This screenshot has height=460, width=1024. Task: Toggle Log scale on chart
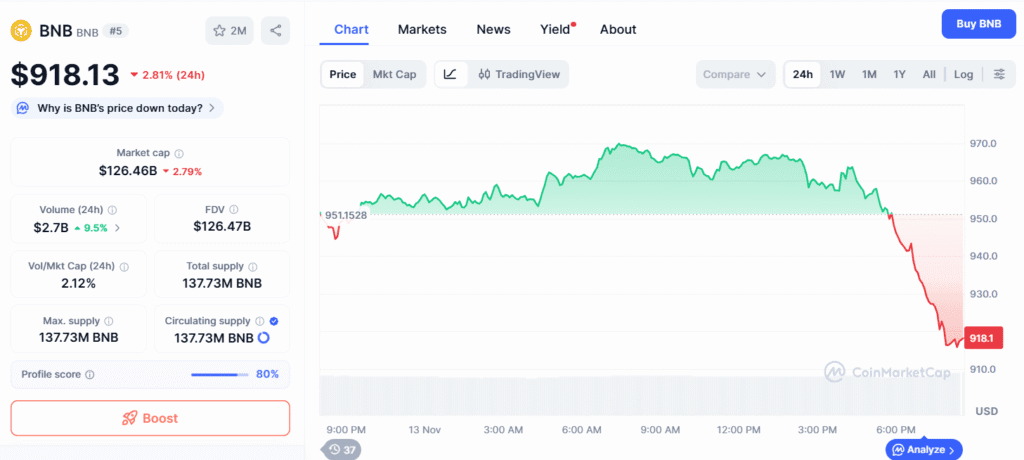point(963,74)
